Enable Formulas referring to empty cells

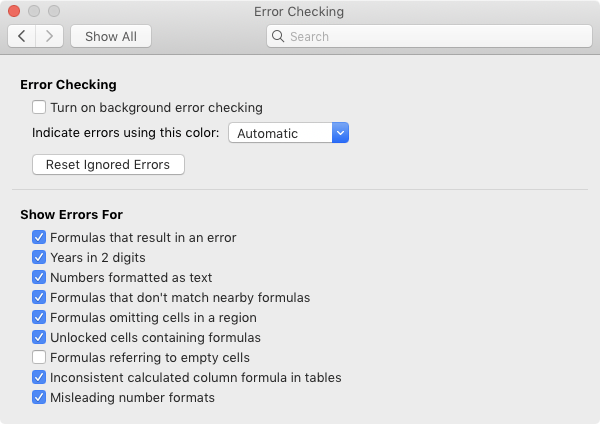[x=39, y=357]
